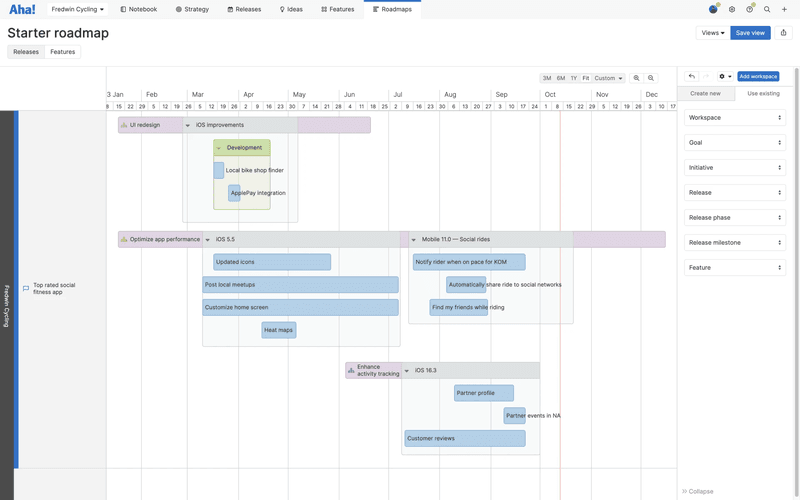Click the Top rated social fitness app goal
800x500 pixels.
(54, 289)
